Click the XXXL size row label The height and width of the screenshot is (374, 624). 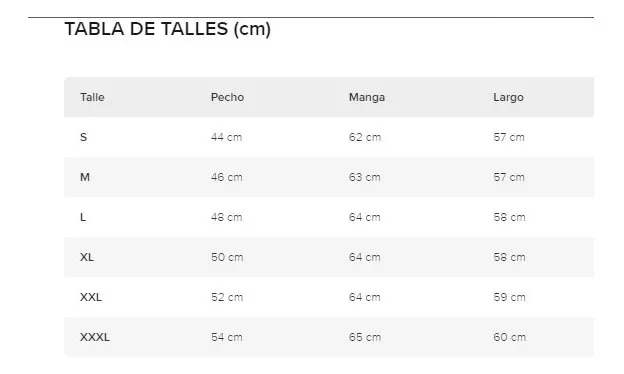click(x=95, y=337)
